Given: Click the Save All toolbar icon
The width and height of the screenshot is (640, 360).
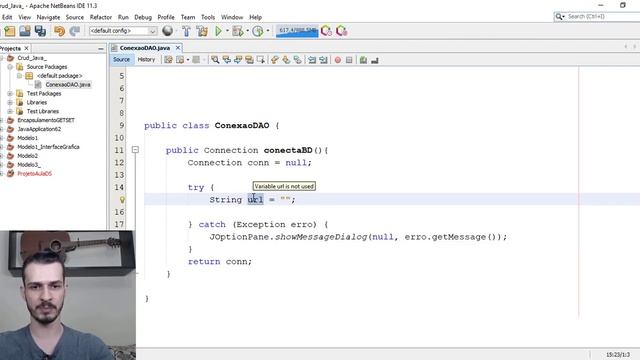Looking at the screenshot, I should [x=40, y=31].
